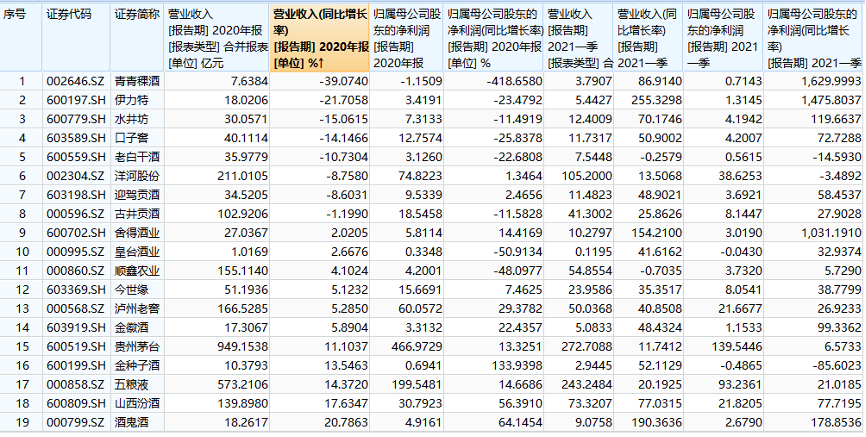Click stock name 水井坊
The height and width of the screenshot is (437, 866).
click(131, 118)
